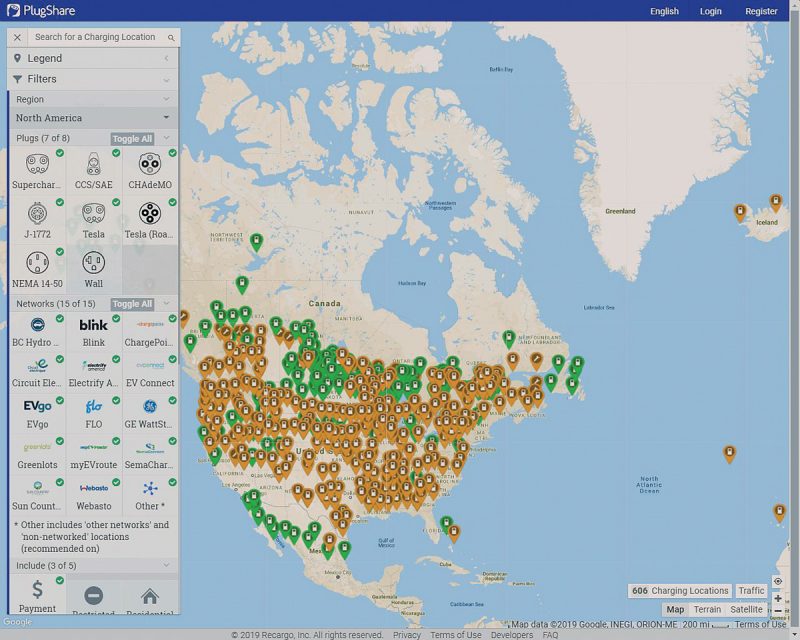The width and height of the screenshot is (800, 640).
Task: Click the Electrify America network logo
Action: pos(93,365)
